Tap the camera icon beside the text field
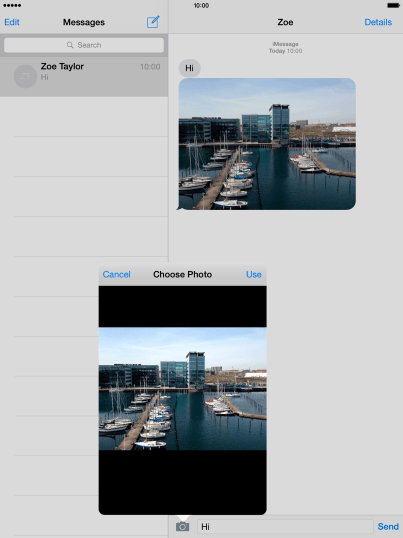The image size is (403, 538). (x=182, y=526)
